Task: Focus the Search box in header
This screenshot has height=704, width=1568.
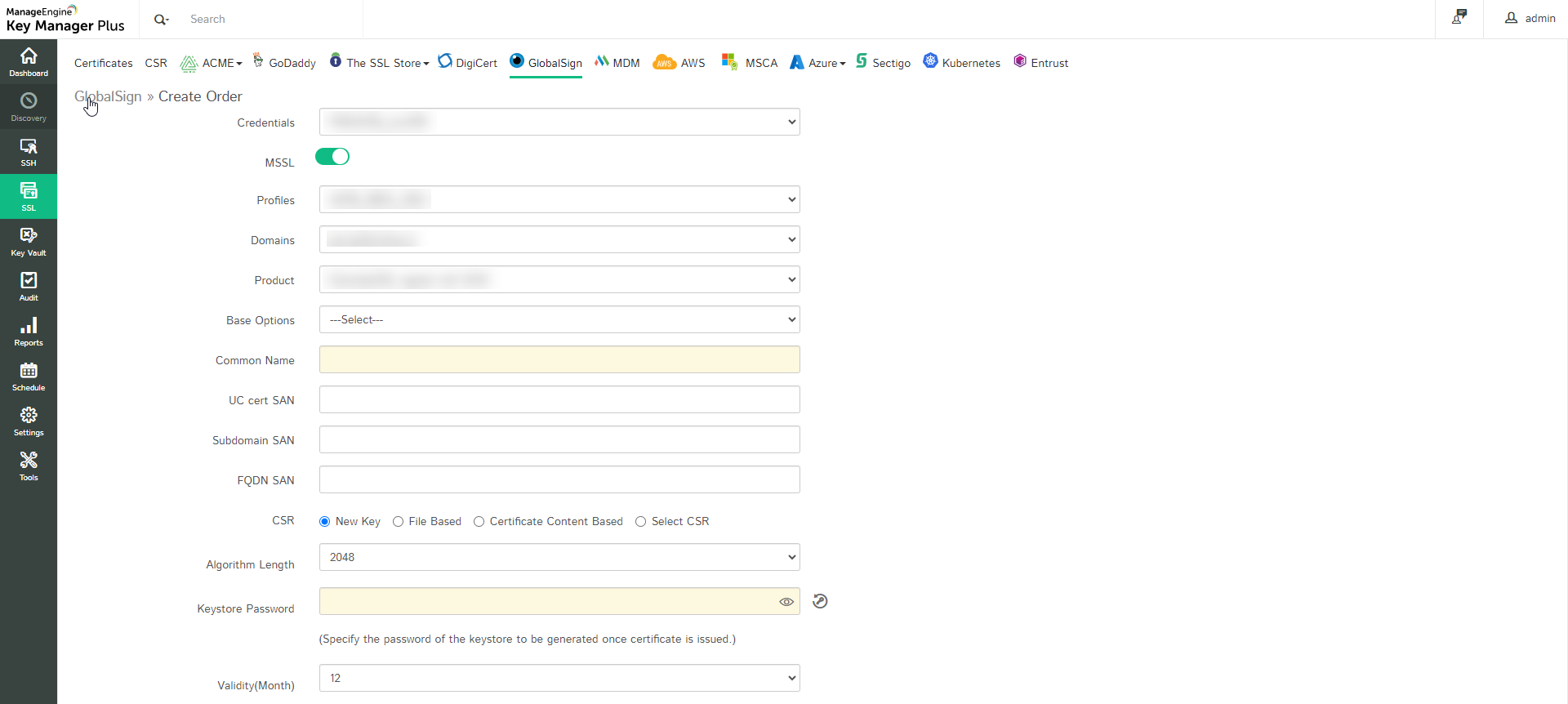Action: pos(273,19)
